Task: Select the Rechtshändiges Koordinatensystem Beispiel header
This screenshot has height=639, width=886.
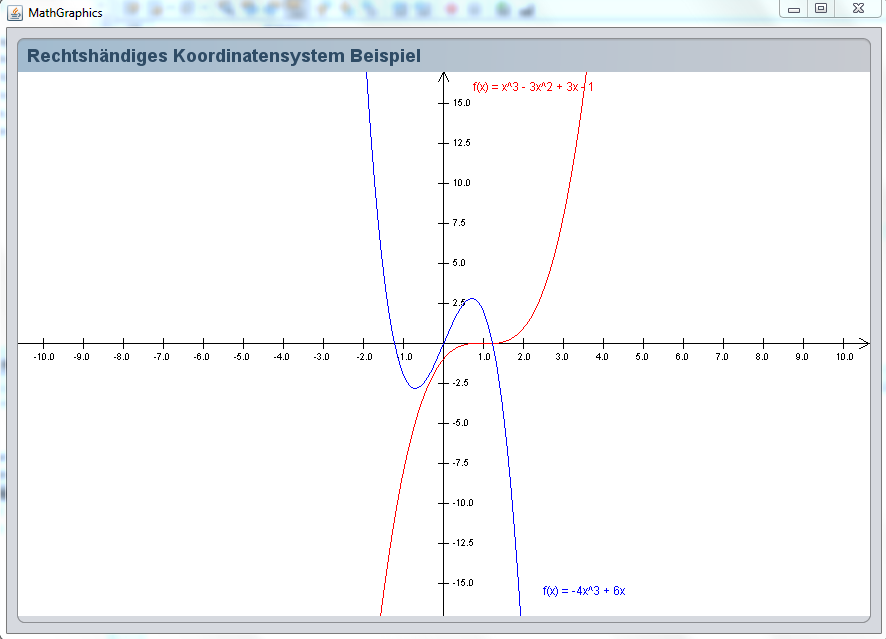Action: click(x=224, y=56)
